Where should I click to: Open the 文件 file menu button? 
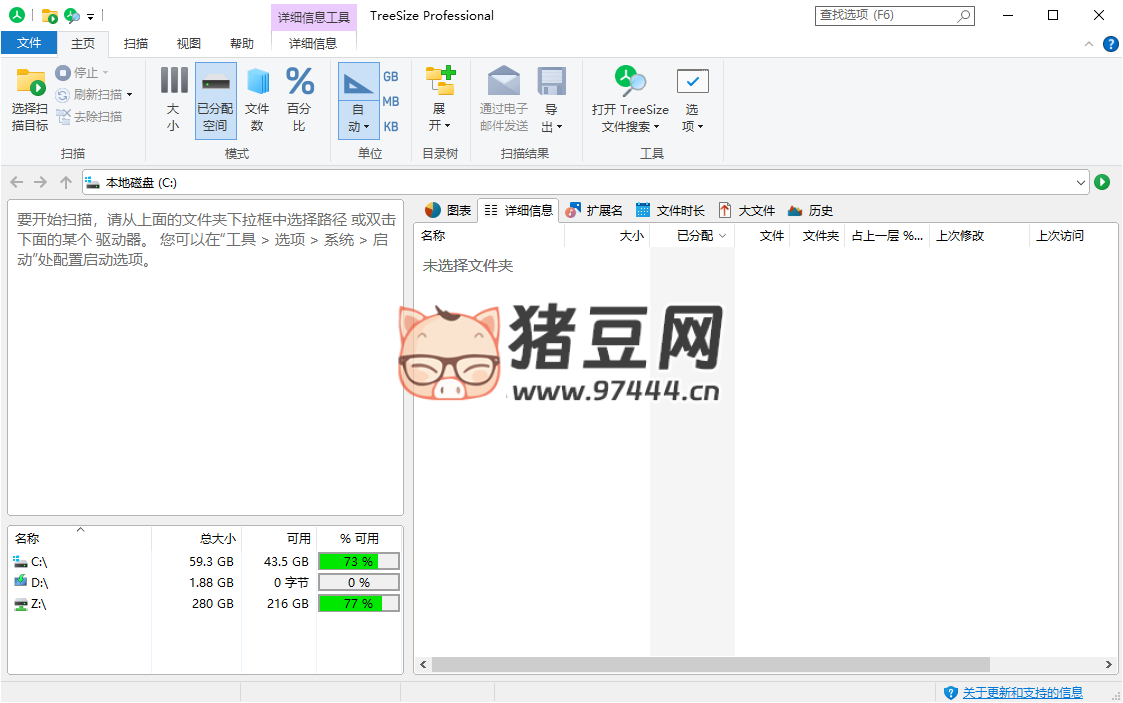click(x=29, y=43)
